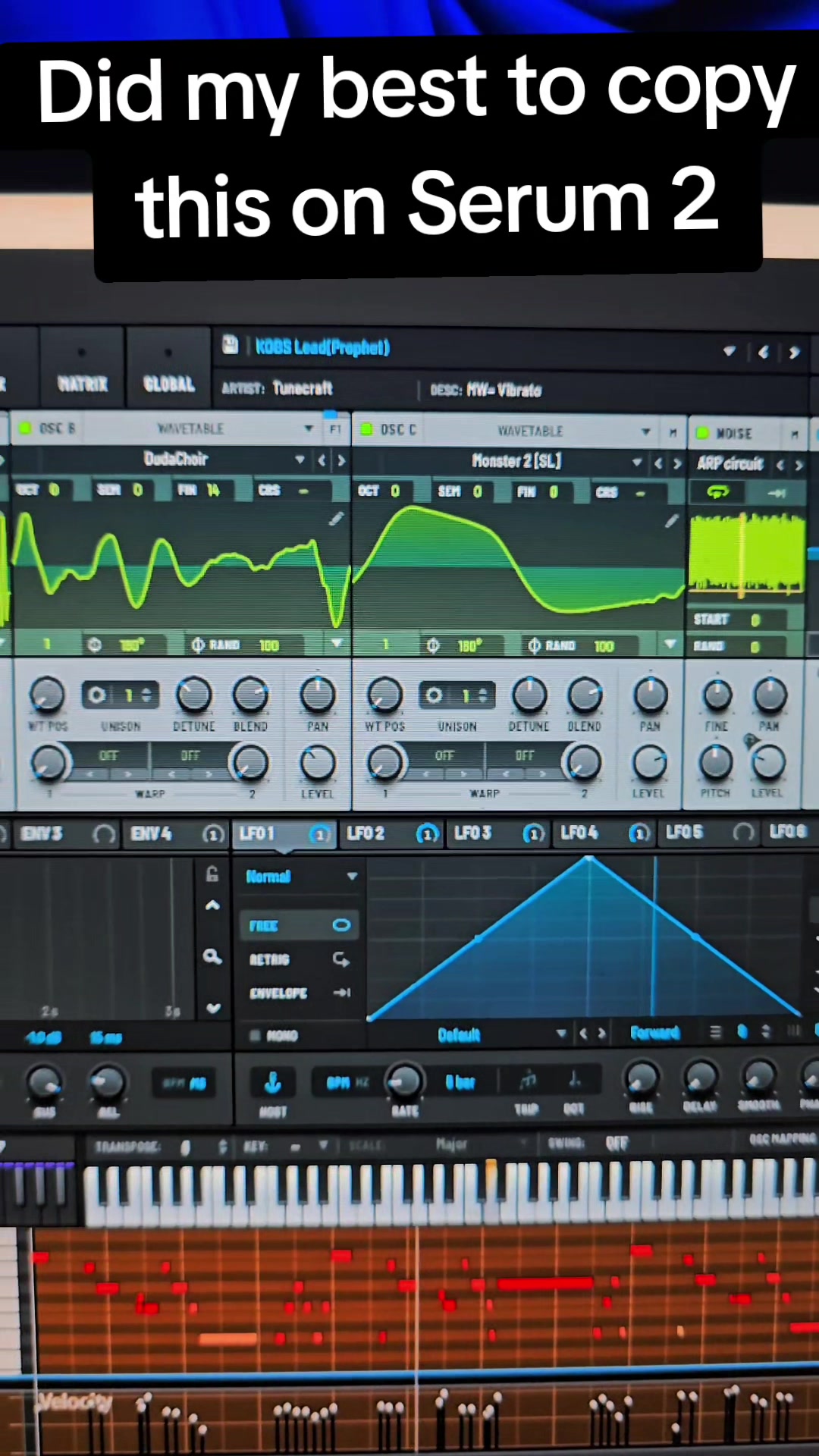819x1456 pixels.
Task: Click ARP circuit noise sample name
Action: (730, 463)
